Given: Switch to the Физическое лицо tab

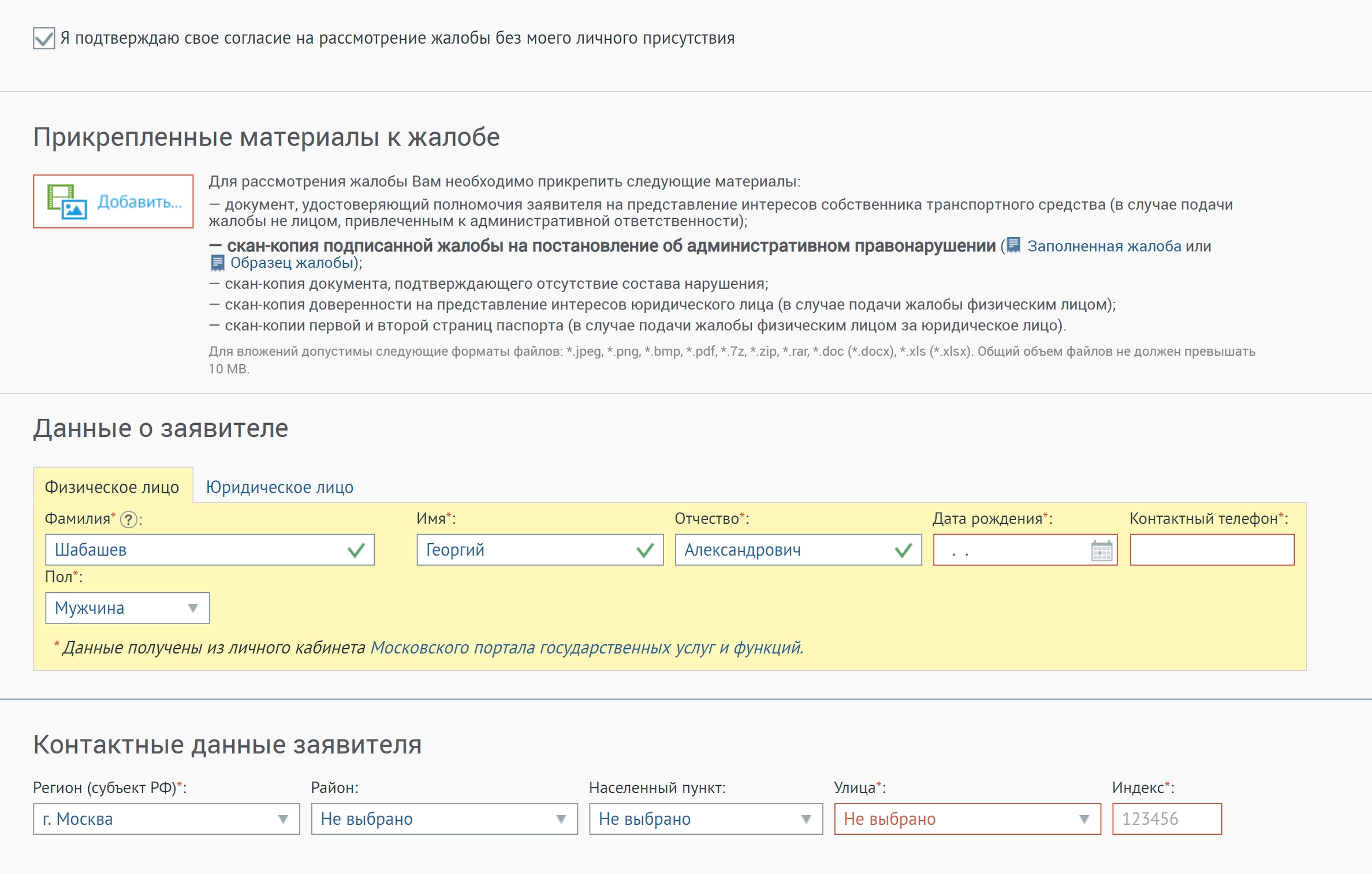Looking at the screenshot, I should coord(113,487).
